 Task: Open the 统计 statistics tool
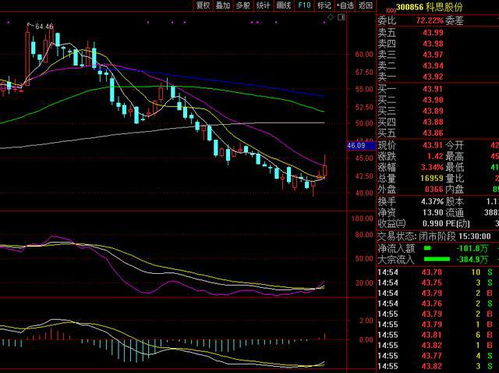coord(263,5)
